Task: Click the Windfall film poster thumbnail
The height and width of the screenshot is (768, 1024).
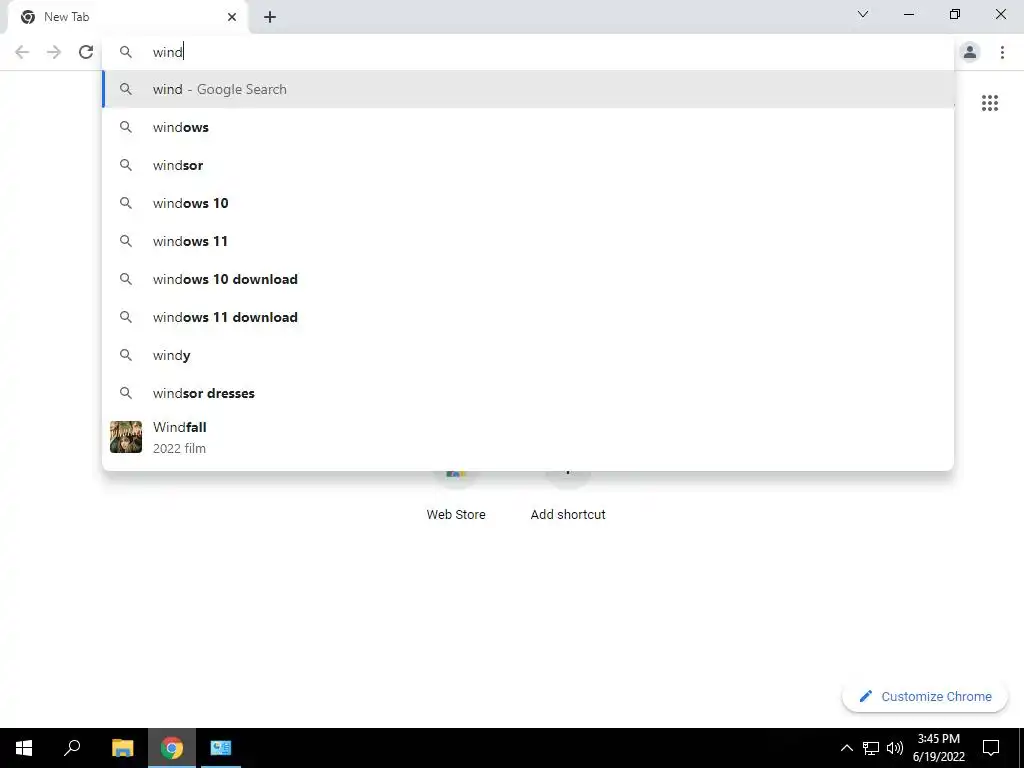Action: pos(125,437)
